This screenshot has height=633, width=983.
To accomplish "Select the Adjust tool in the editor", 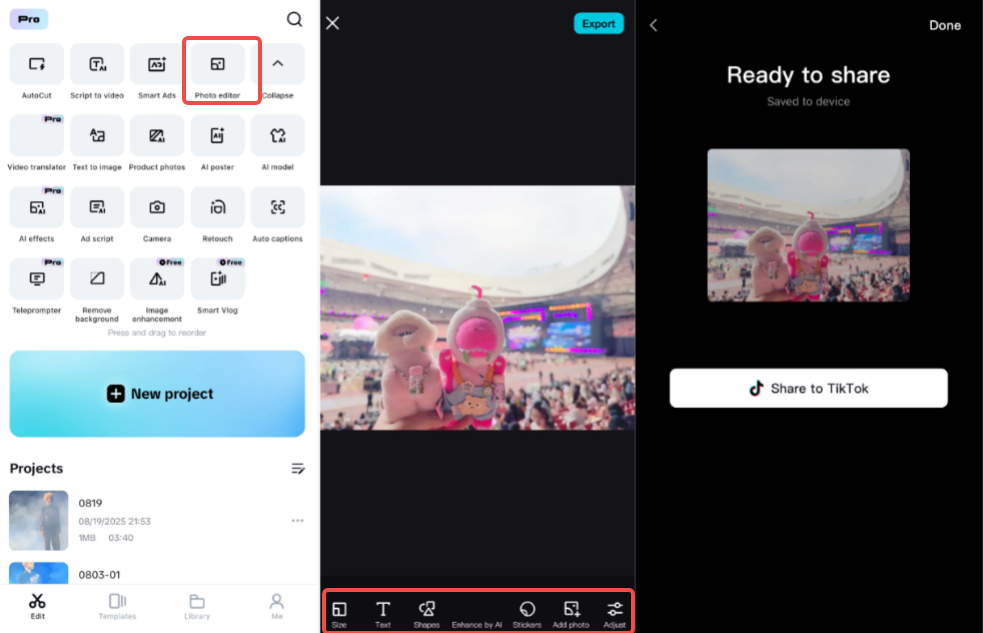I will pos(614,611).
